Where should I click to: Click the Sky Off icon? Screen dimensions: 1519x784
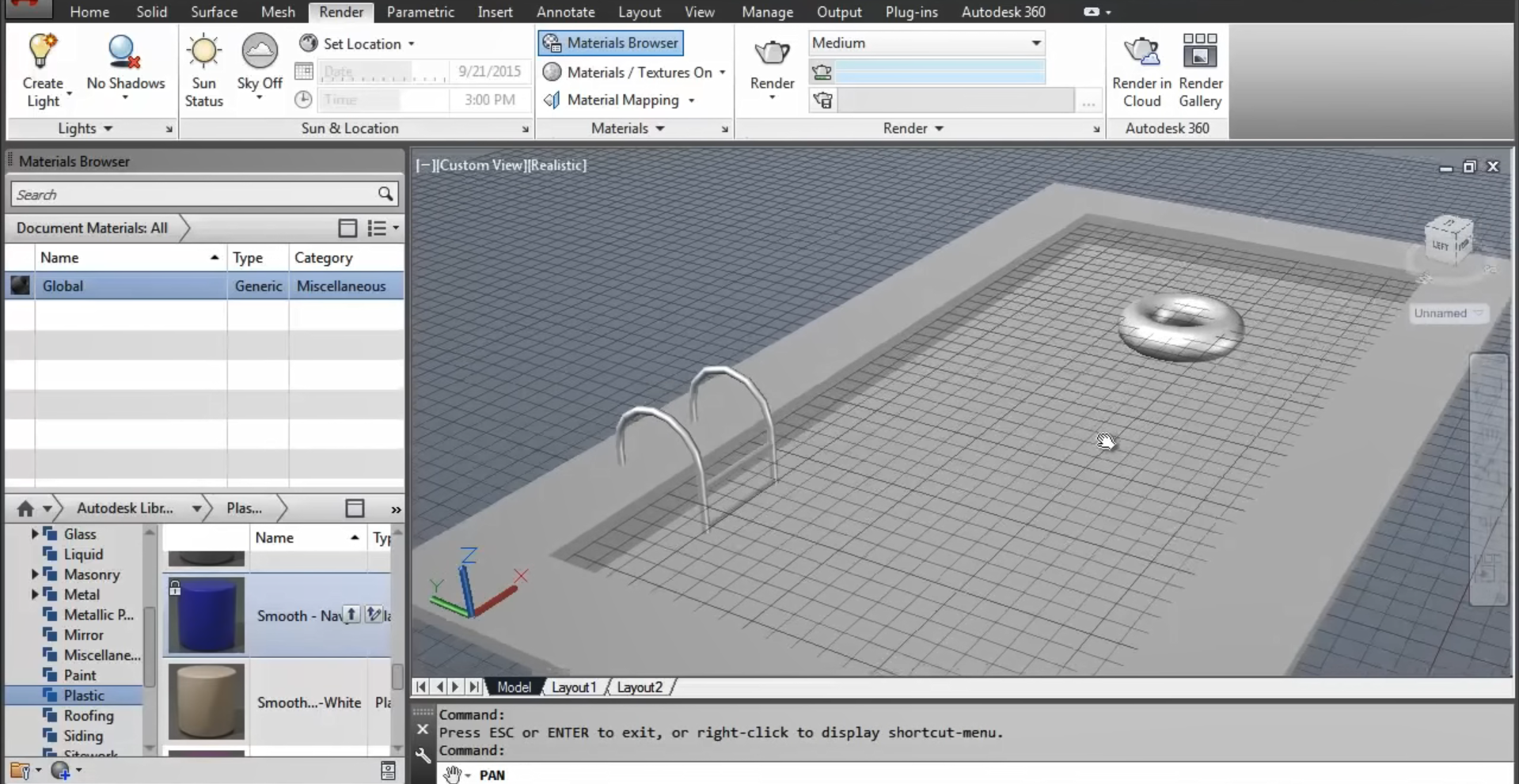259,51
